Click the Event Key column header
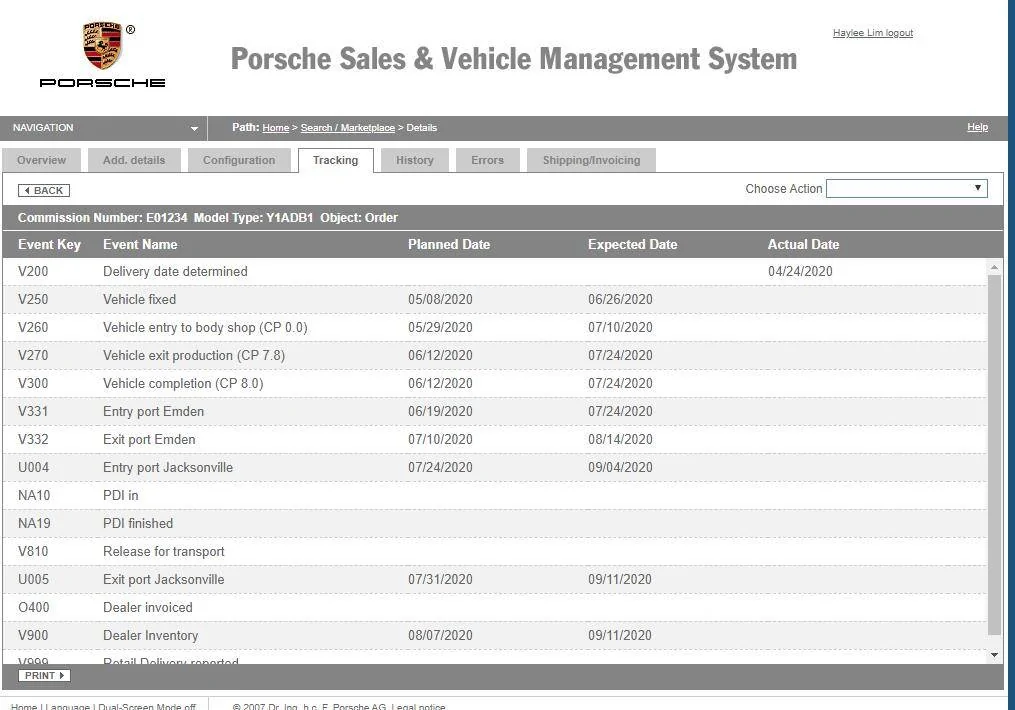This screenshot has height=710, width=1015. tap(49, 245)
